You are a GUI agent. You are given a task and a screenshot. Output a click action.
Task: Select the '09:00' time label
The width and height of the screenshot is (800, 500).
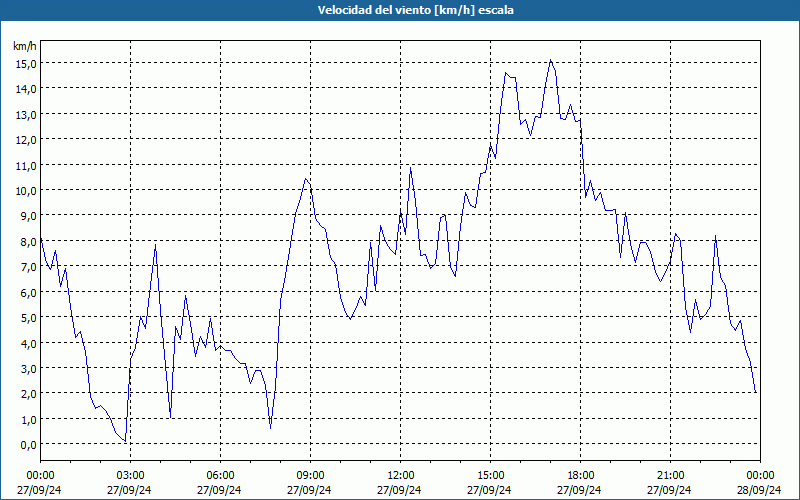(310, 476)
